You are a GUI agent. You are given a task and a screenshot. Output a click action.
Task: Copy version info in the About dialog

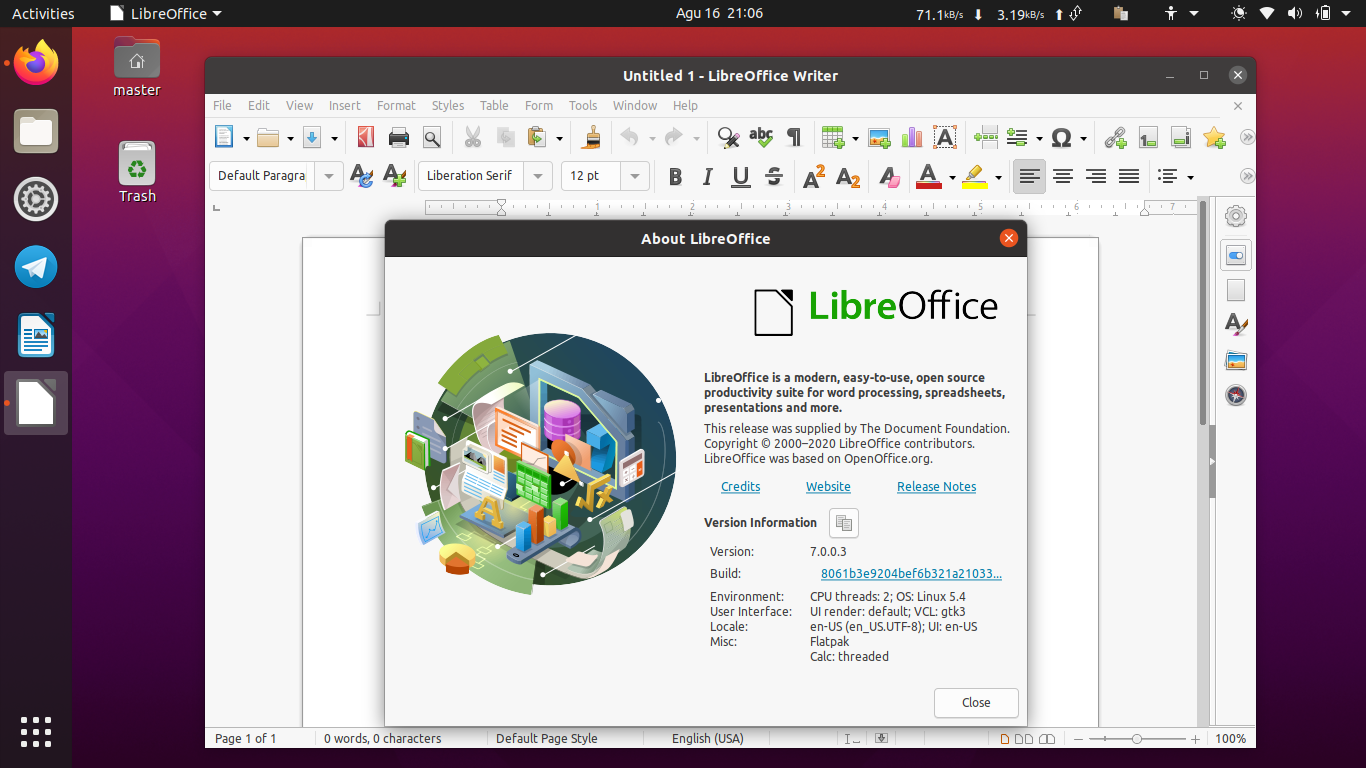pos(843,522)
